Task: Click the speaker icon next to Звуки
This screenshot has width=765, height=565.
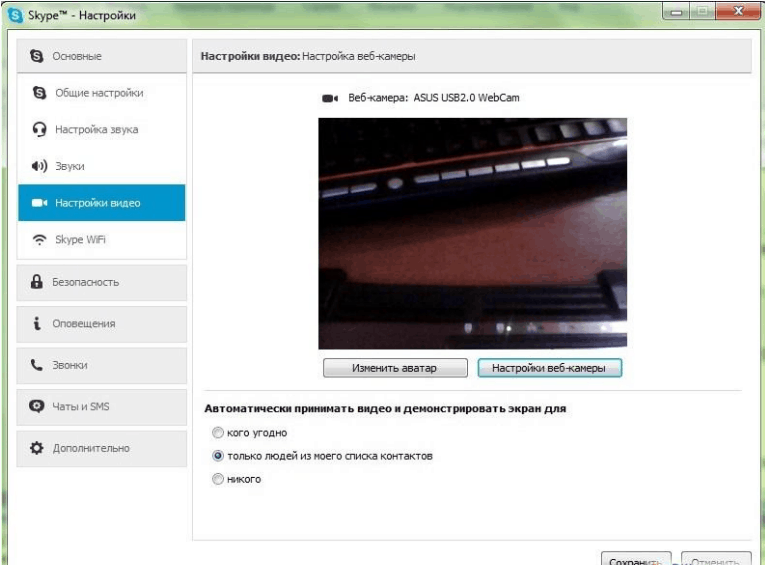Action: (x=40, y=166)
